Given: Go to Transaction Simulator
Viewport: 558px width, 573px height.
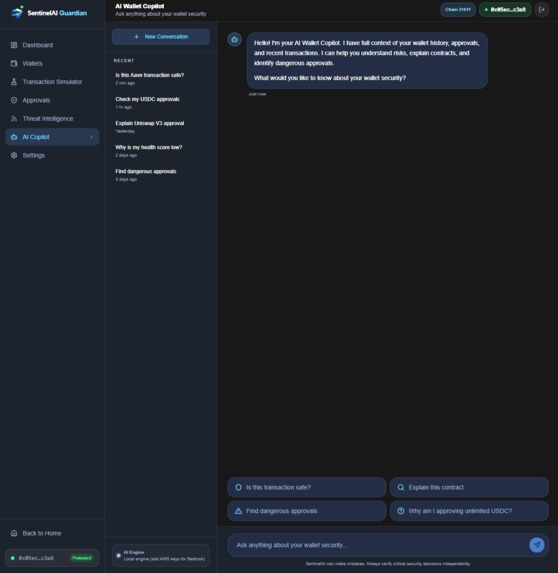Looking at the screenshot, I should [x=52, y=81].
